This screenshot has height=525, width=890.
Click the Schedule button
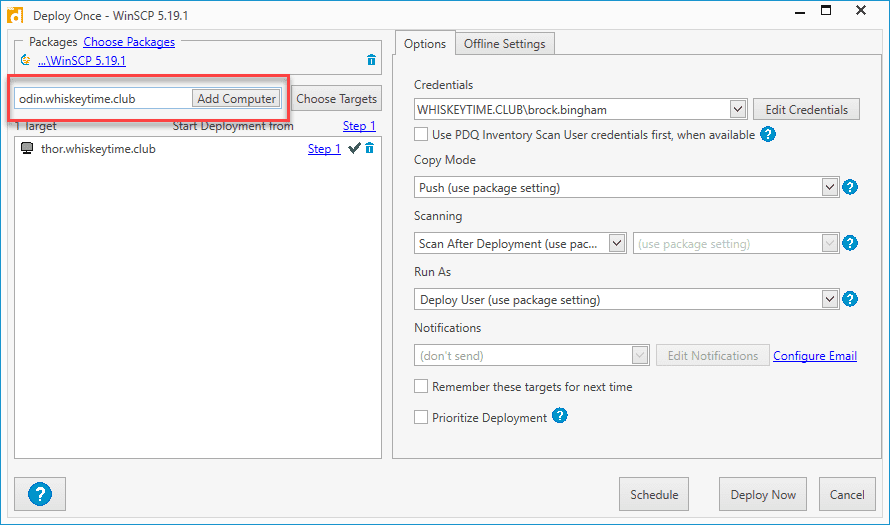(x=654, y=494)
